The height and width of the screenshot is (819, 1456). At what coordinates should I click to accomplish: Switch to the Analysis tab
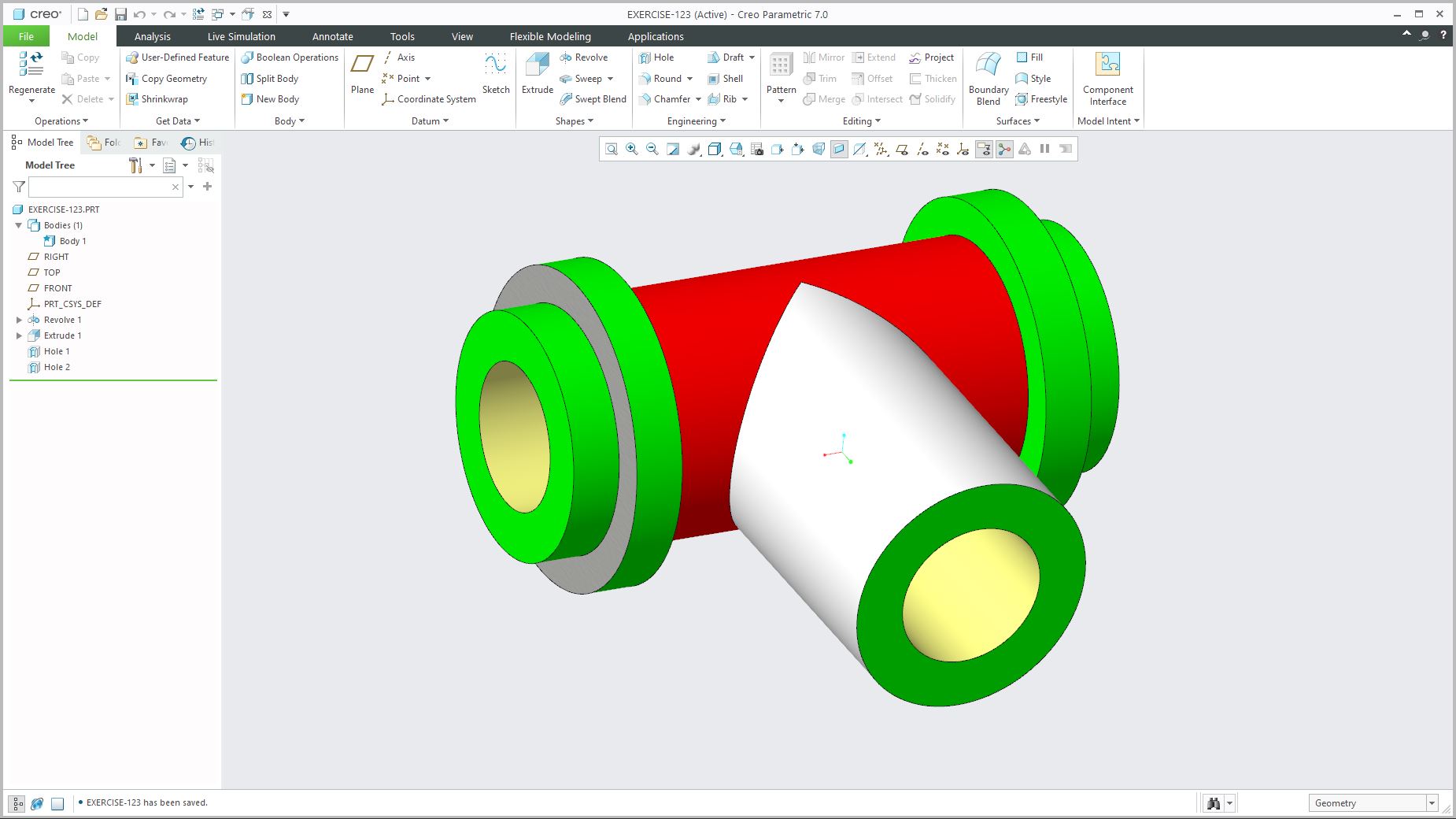pyautogui.click(x=153, y=36)
